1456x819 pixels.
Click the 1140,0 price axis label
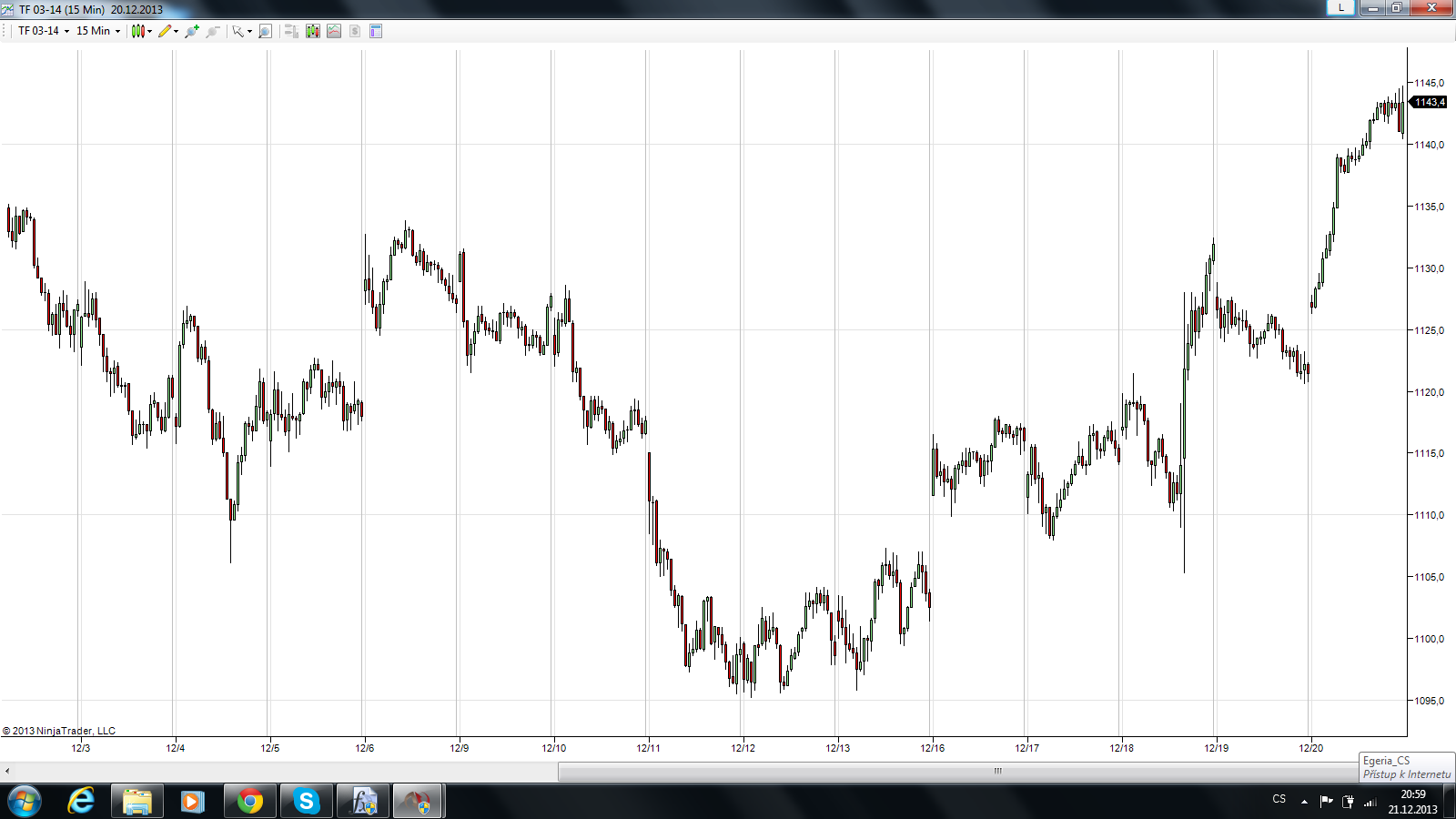(x=1429, y=145)
